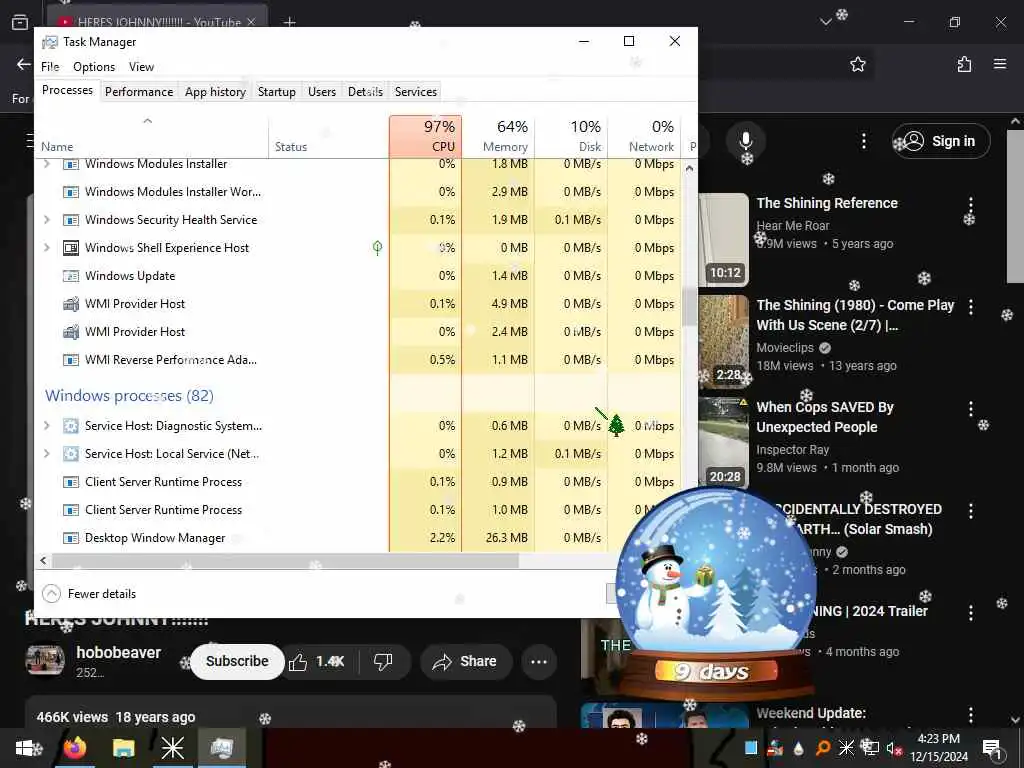Click the Windows Shell Experience Host icon
This screenshot has height=768, width=1024.
71,248
